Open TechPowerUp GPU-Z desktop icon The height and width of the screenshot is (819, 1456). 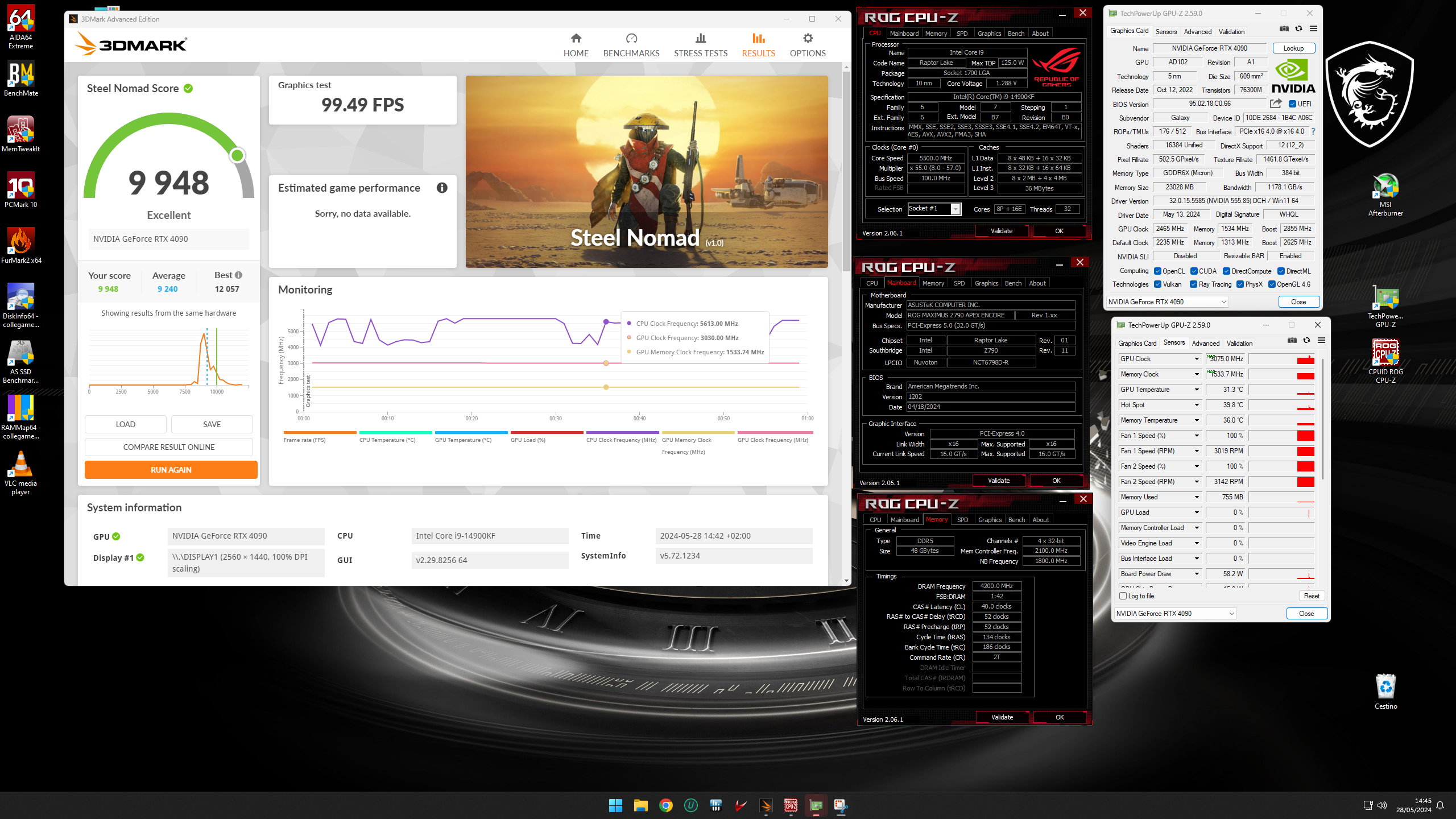tap(1385, 305)
